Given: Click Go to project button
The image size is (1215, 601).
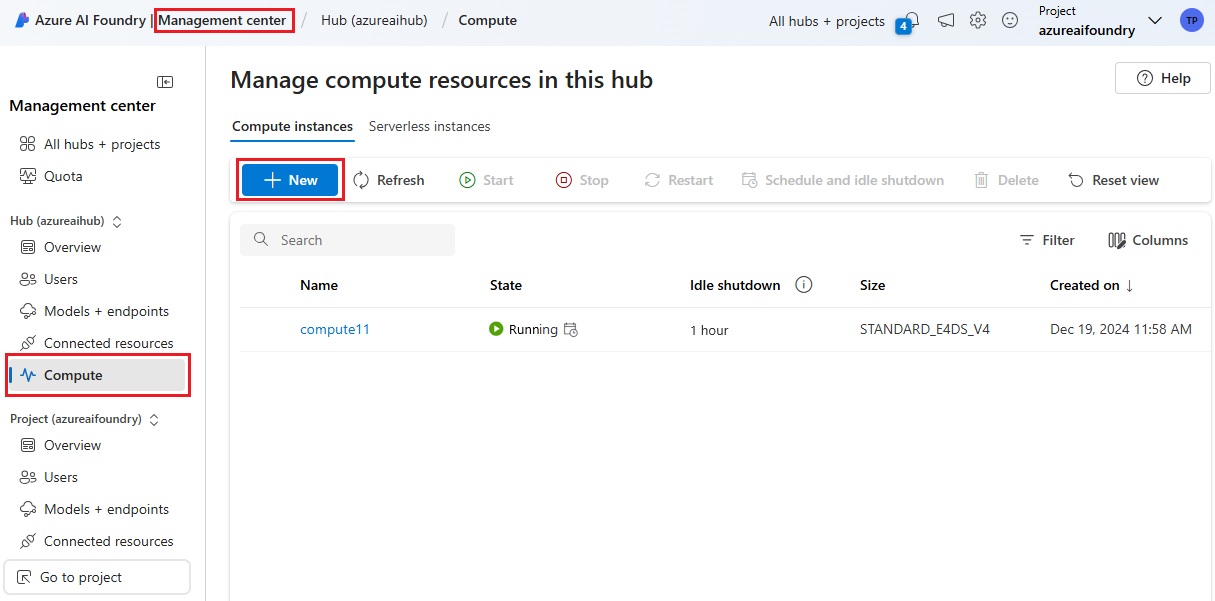Looking at the screenshot, I should click(x=97, y=577).
